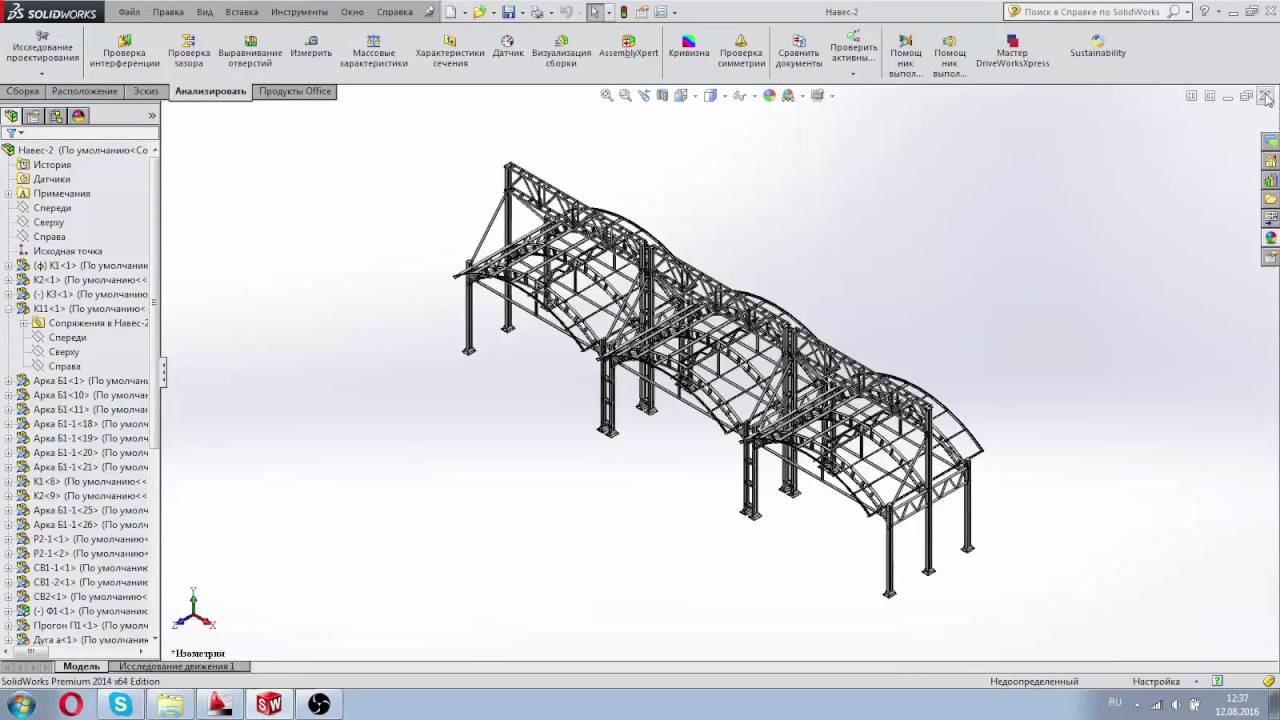This screenshot has height=720, width=1280.
Task: Open Визуализация сборки
Action: click(x=561, y=52)
